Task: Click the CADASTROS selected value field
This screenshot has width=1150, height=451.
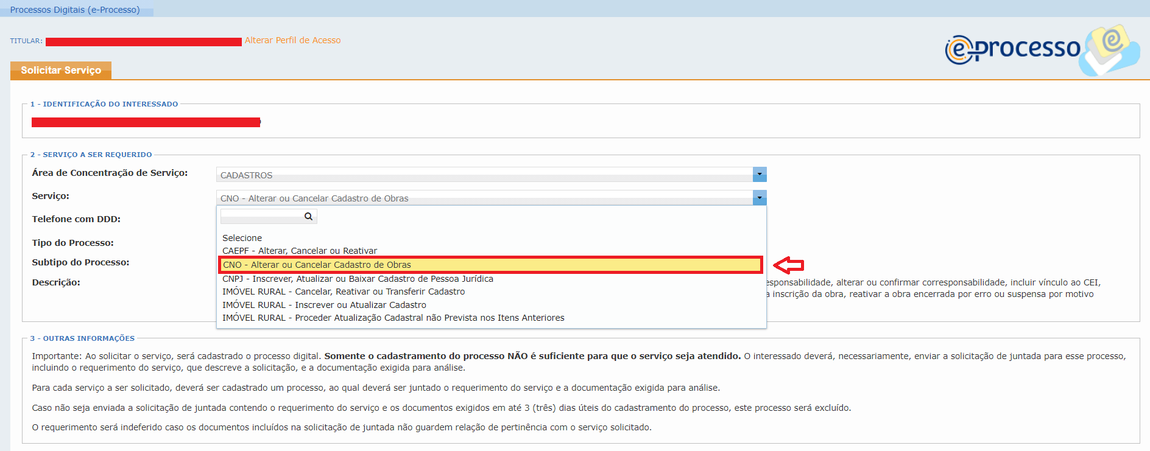Action: pos(485,174)
